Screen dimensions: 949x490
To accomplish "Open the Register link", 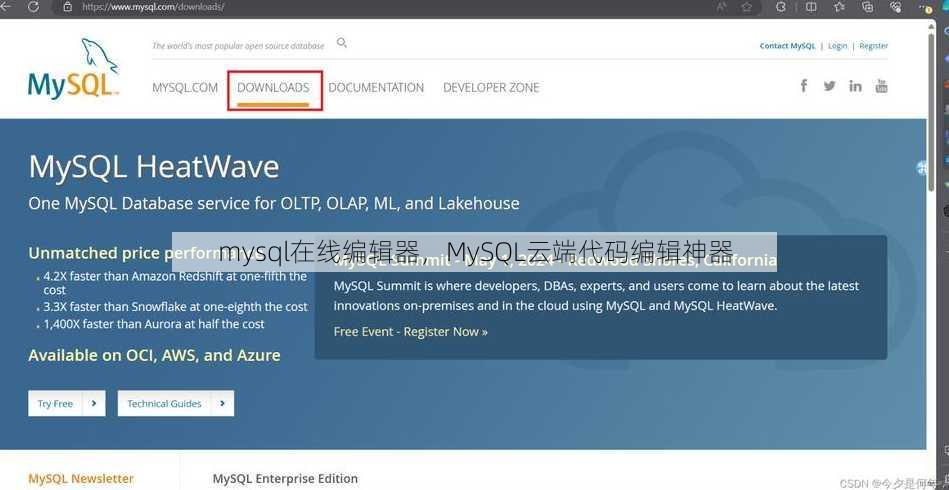I will [873, 46].
